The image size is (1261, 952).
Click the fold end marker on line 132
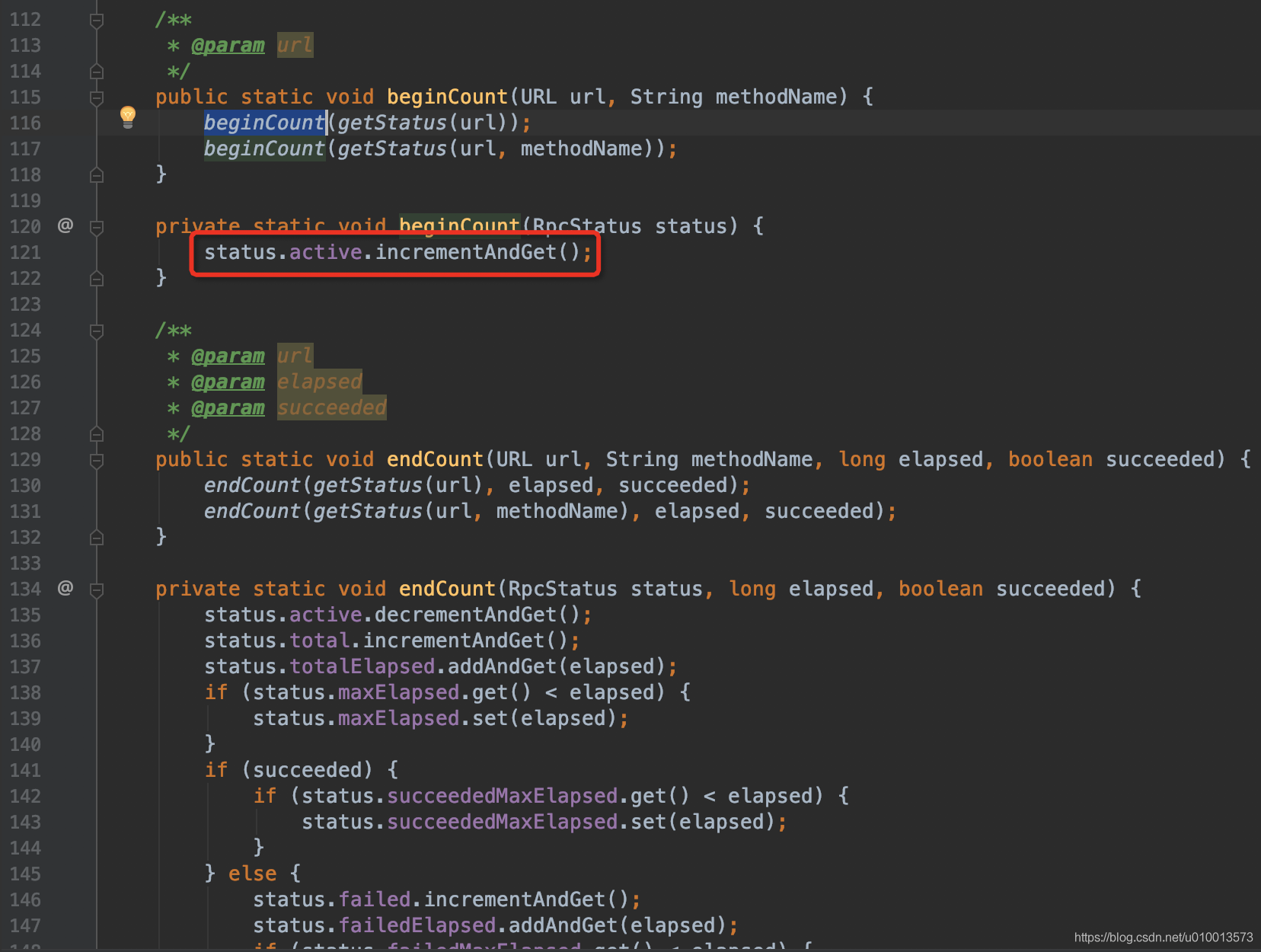click(x=97, y=538)
